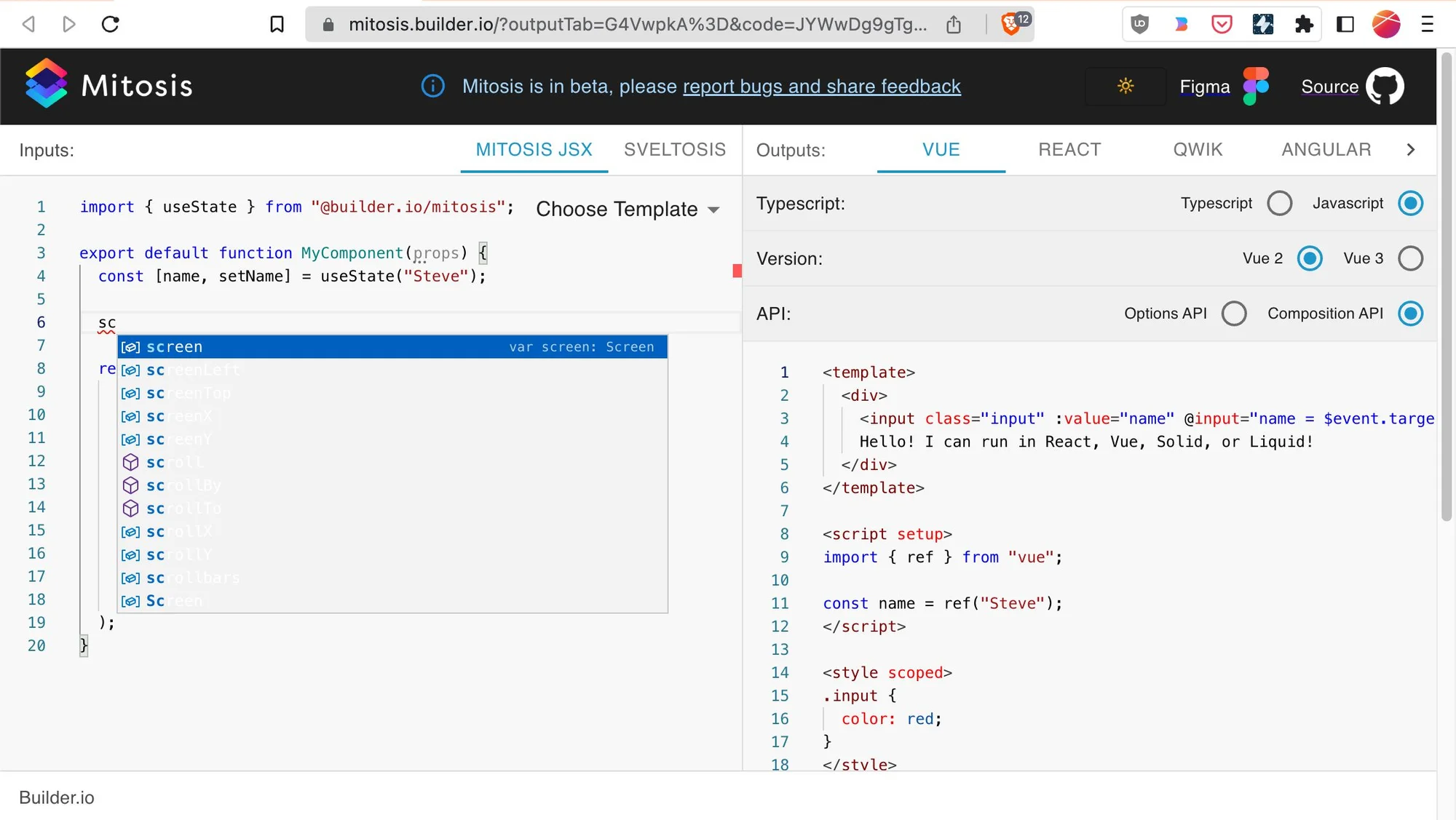Pick the capitalized Screen suggestion
The height and width of the screenshot is (820, 1456).
(x=392, y=601)
